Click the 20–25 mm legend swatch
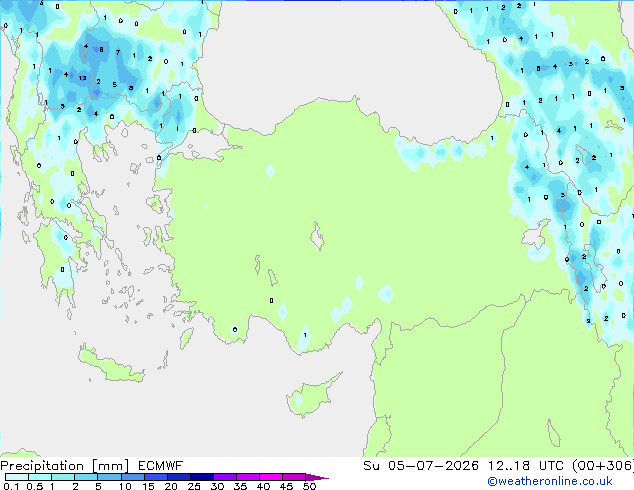 coord(178,477)
